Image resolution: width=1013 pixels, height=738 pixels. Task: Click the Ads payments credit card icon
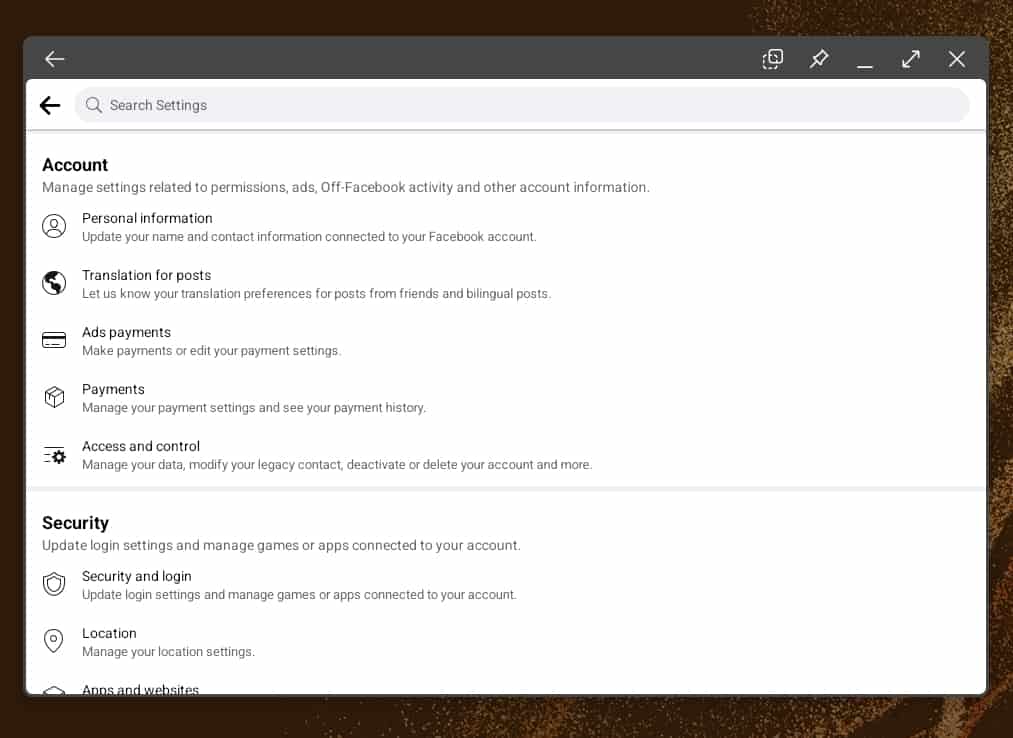click(54, 340)
